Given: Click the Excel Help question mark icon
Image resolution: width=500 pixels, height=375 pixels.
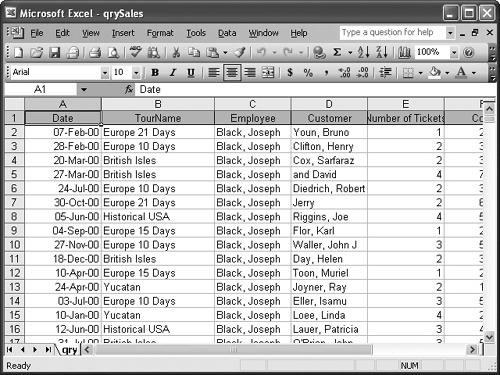Looking at the screenshot, I should point(469,52).
